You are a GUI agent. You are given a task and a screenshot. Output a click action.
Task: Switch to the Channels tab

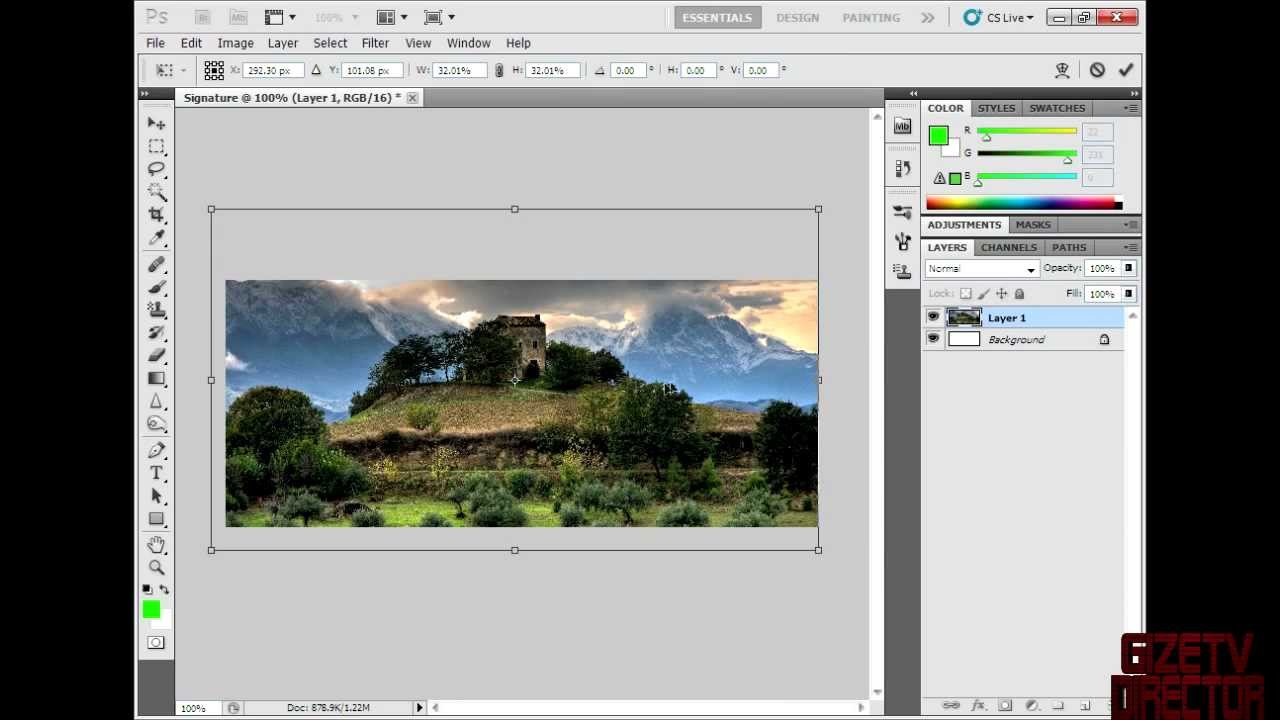click(x=1008, y=247)
